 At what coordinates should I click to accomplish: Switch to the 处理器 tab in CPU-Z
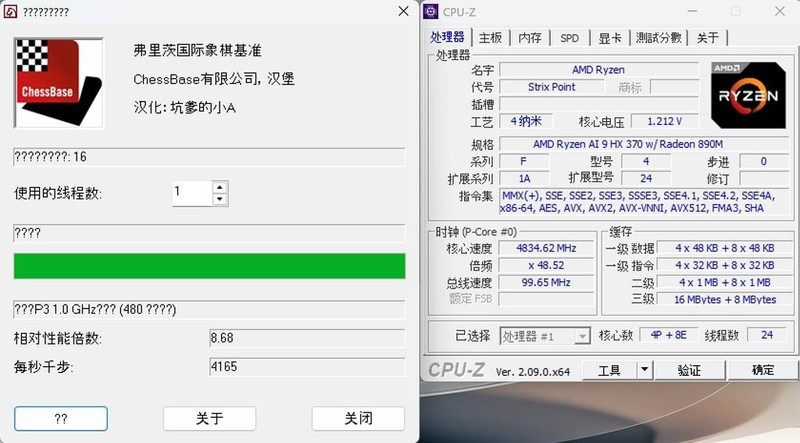[447, 37]
